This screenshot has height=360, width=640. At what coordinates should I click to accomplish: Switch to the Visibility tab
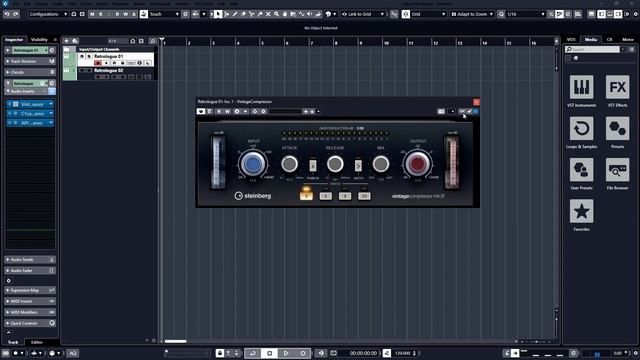[39, 40]
